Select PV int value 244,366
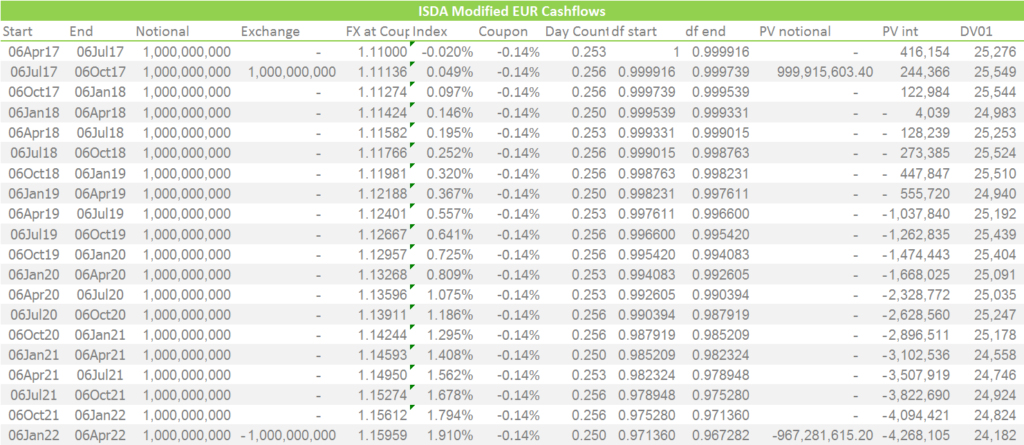Viewport: 1024px width, 445px height. (927, 72)
